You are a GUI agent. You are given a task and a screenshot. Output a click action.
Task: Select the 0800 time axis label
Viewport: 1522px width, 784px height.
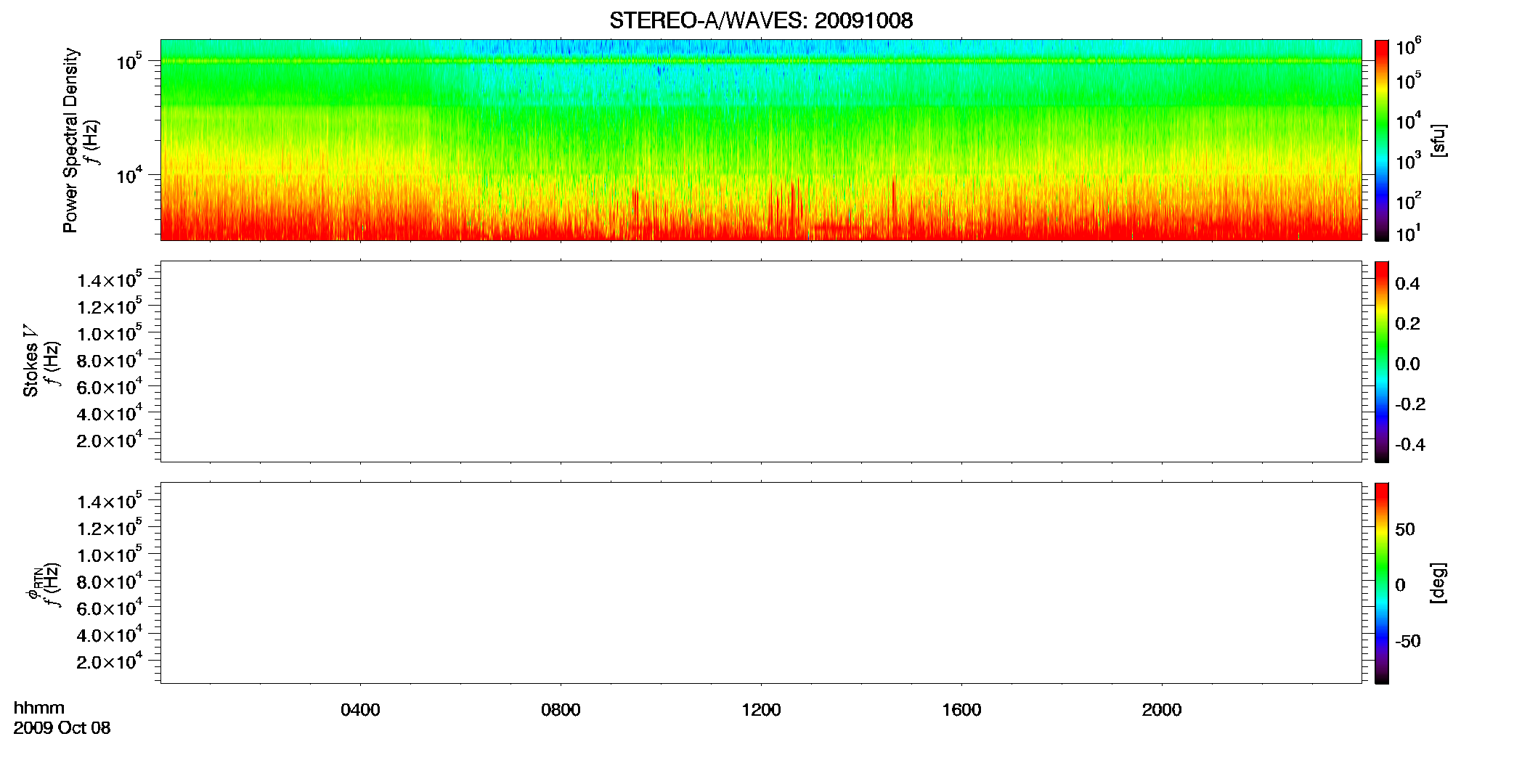(561, 710)
